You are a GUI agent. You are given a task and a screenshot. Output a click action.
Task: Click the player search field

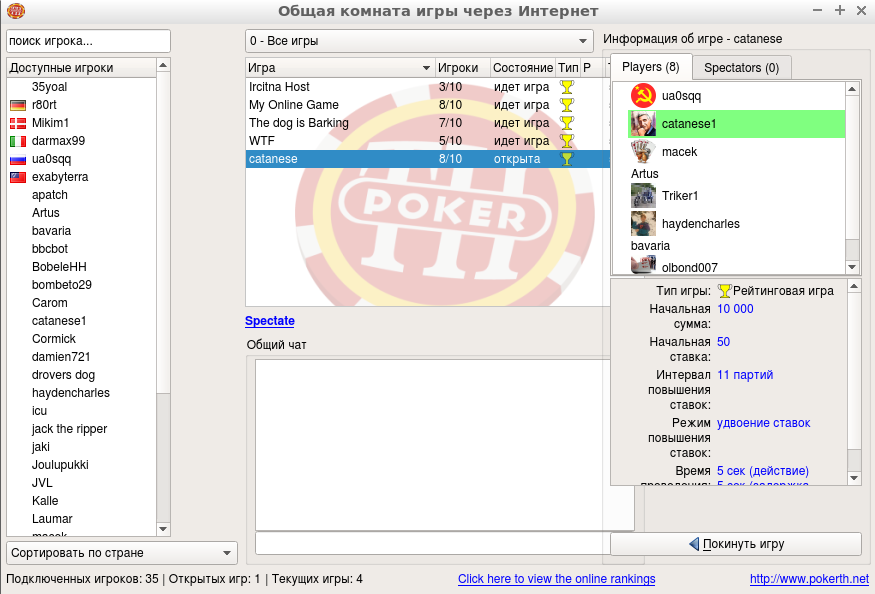88,41
